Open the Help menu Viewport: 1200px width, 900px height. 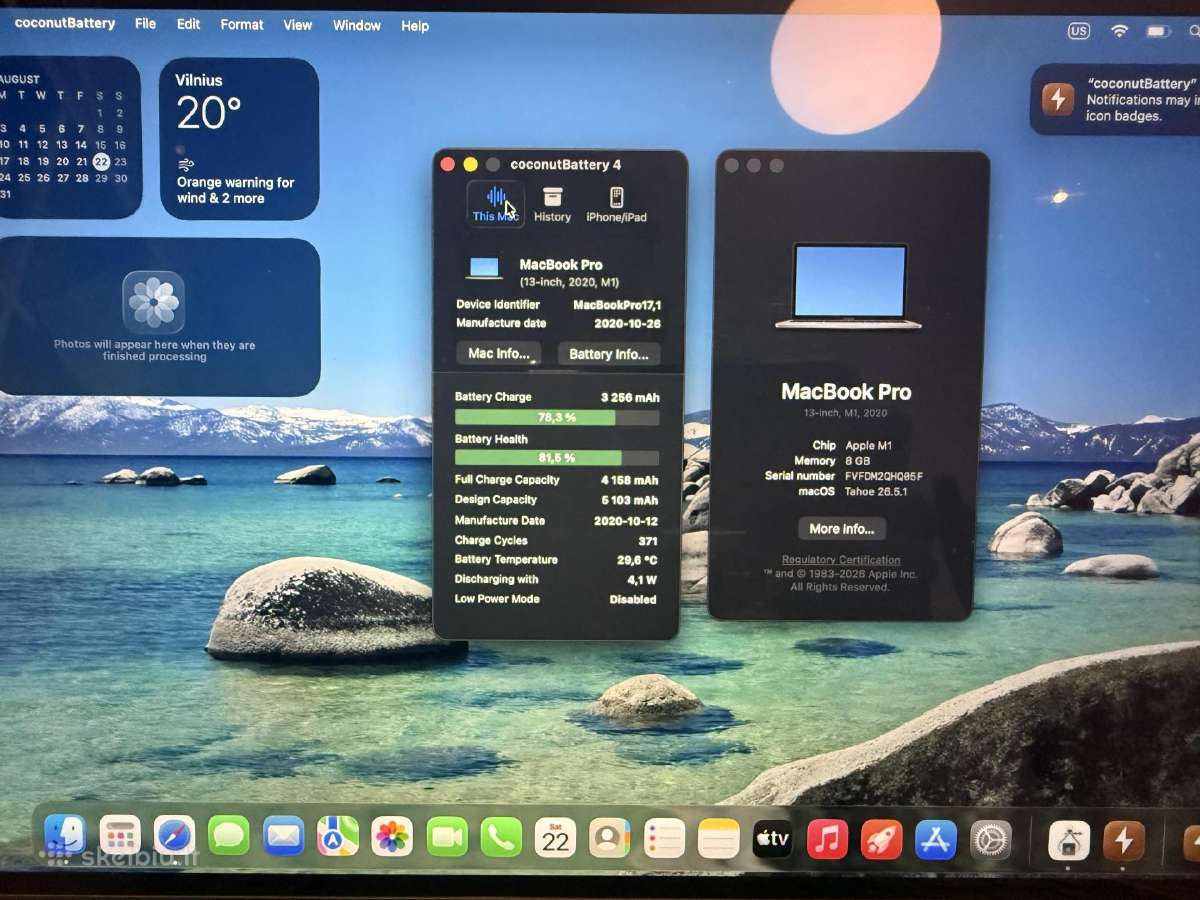point(415,26)
